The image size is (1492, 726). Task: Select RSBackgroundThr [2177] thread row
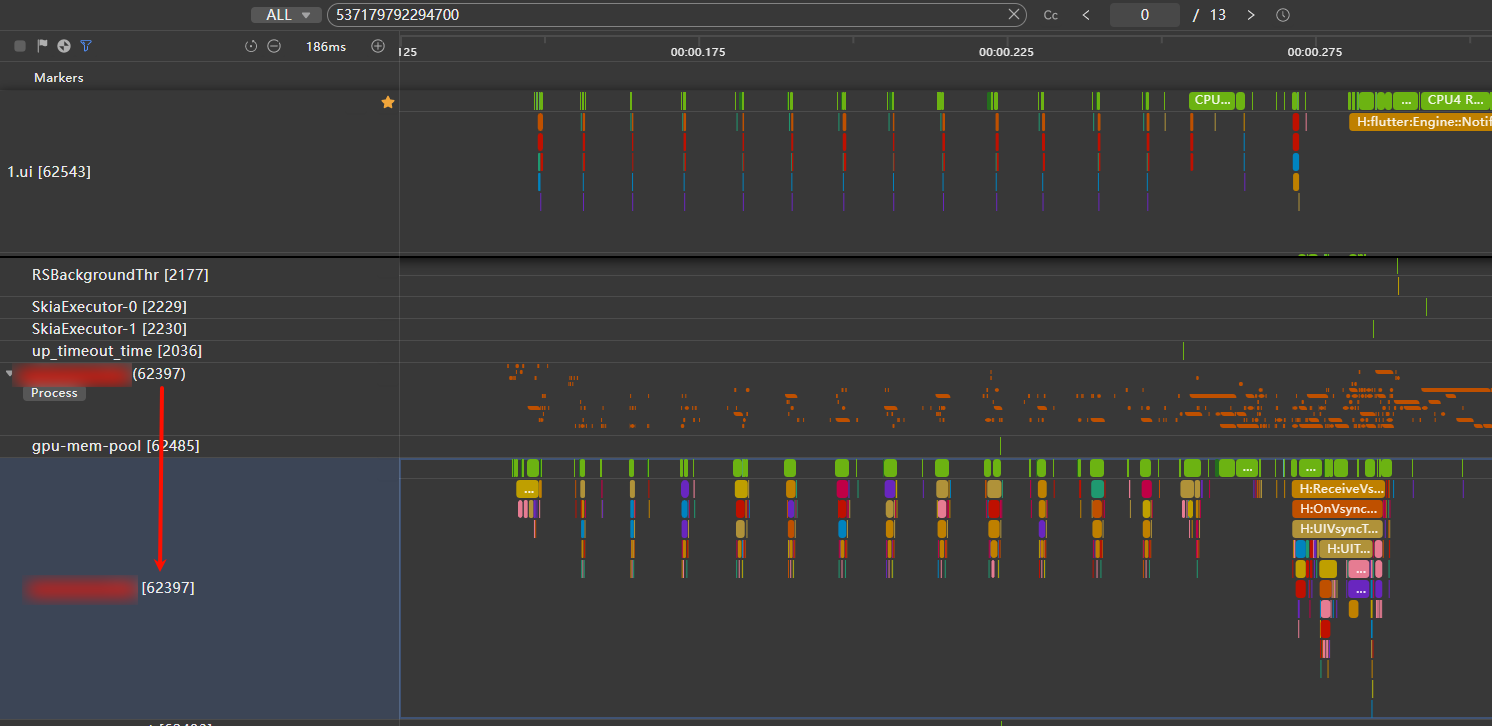coord(200,275)
